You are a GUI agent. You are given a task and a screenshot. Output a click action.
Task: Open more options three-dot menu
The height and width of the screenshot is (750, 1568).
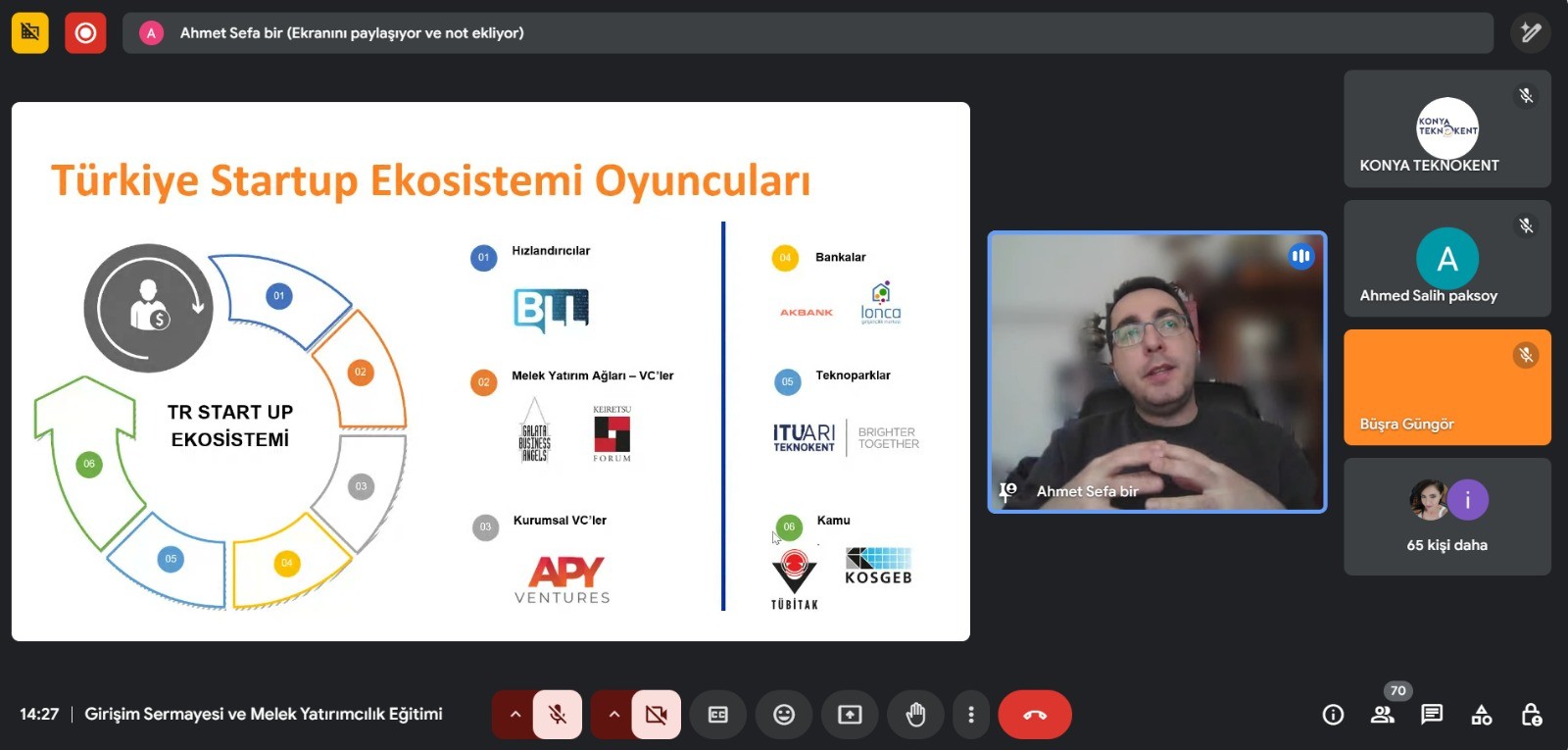tap(971, 715)
